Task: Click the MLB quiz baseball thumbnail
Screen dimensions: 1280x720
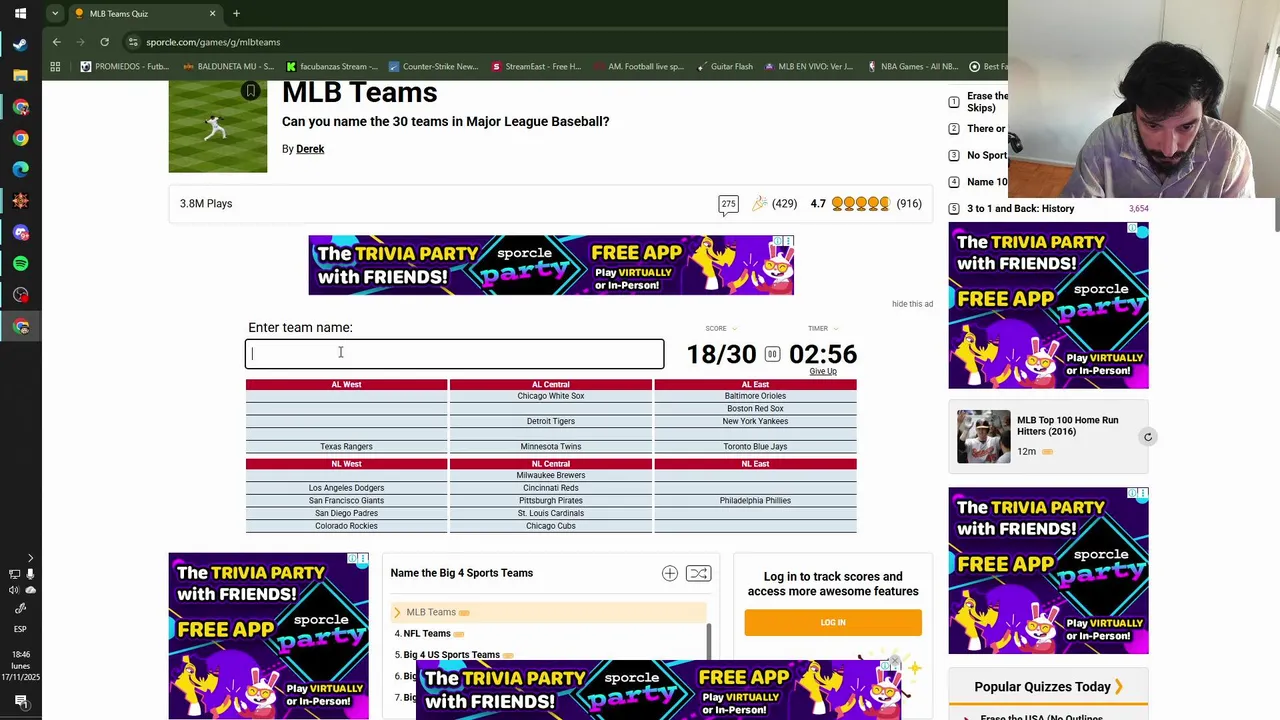Action: (218, 127)
